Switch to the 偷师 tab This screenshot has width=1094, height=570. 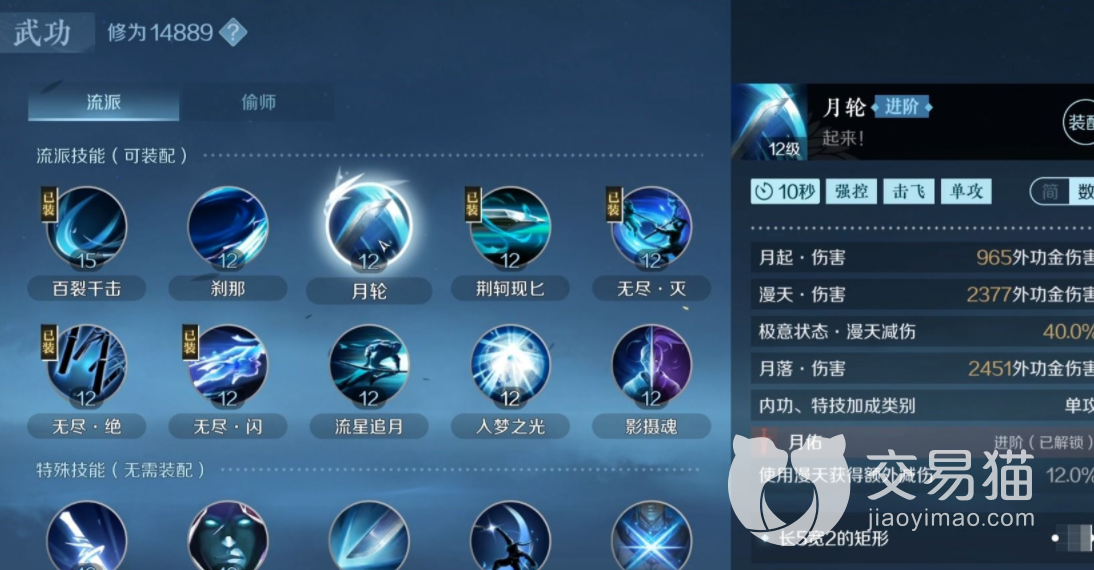[258, 103]
